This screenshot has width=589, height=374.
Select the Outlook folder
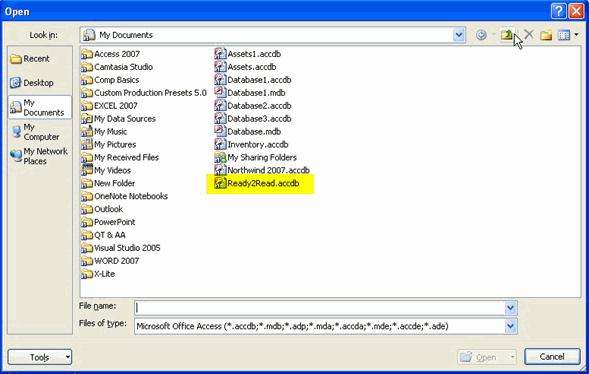(102, 209)
